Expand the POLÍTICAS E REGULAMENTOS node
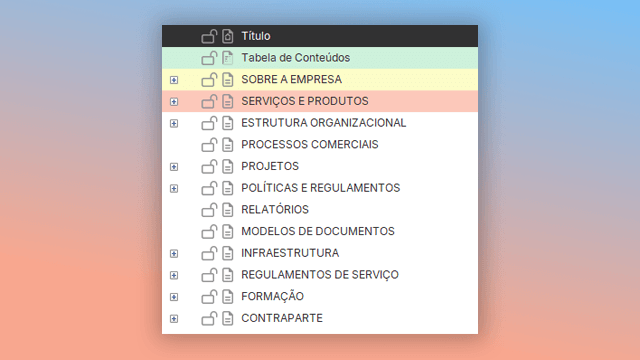The width and height of the screenshot is (640, 360). 174,189
